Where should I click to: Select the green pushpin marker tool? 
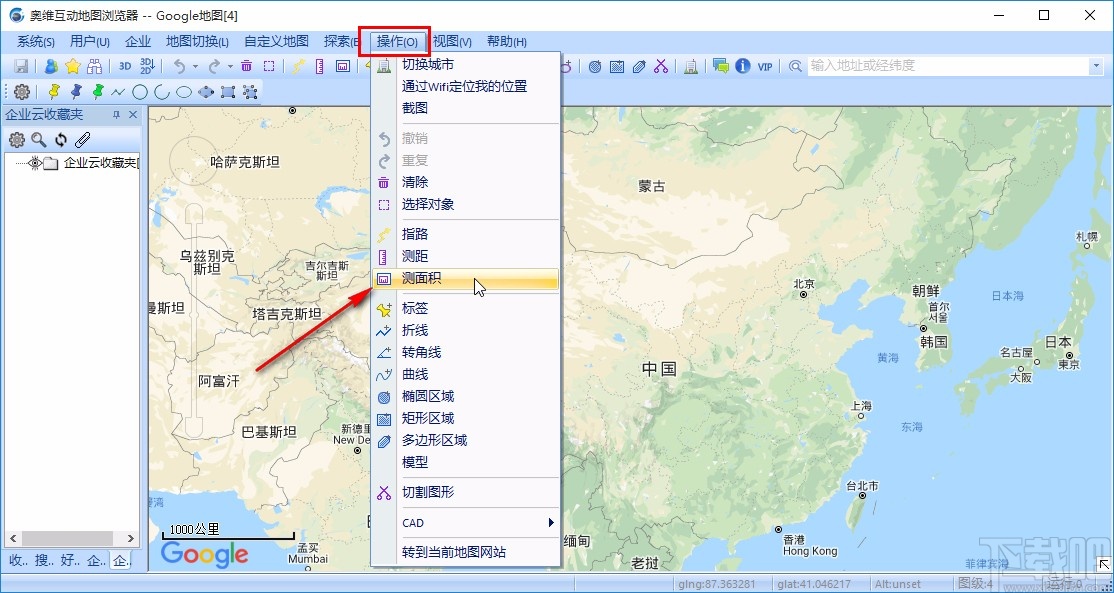pos(98,91)
